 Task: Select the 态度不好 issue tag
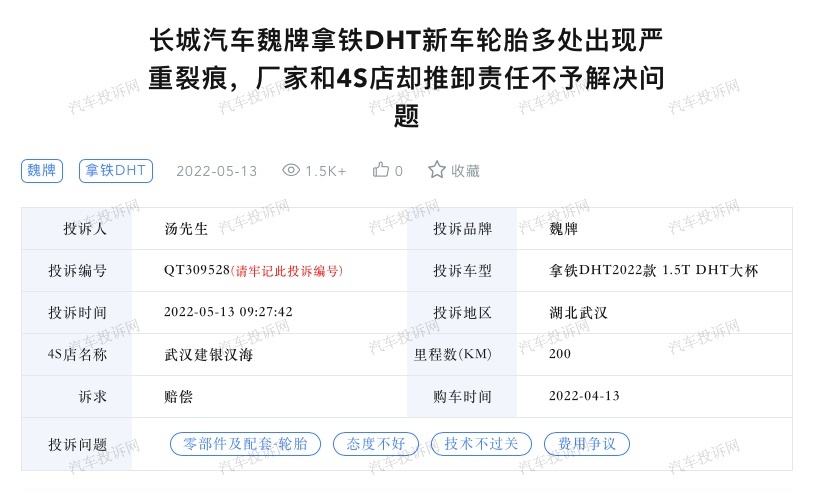pyautogui.click(x=376, y=444)
